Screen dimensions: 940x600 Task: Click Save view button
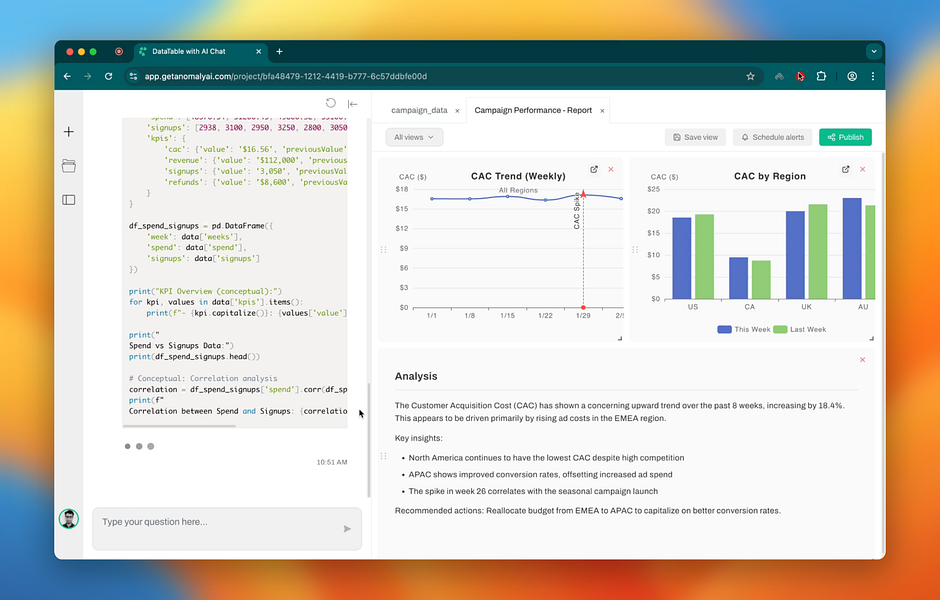click(695, 137)
